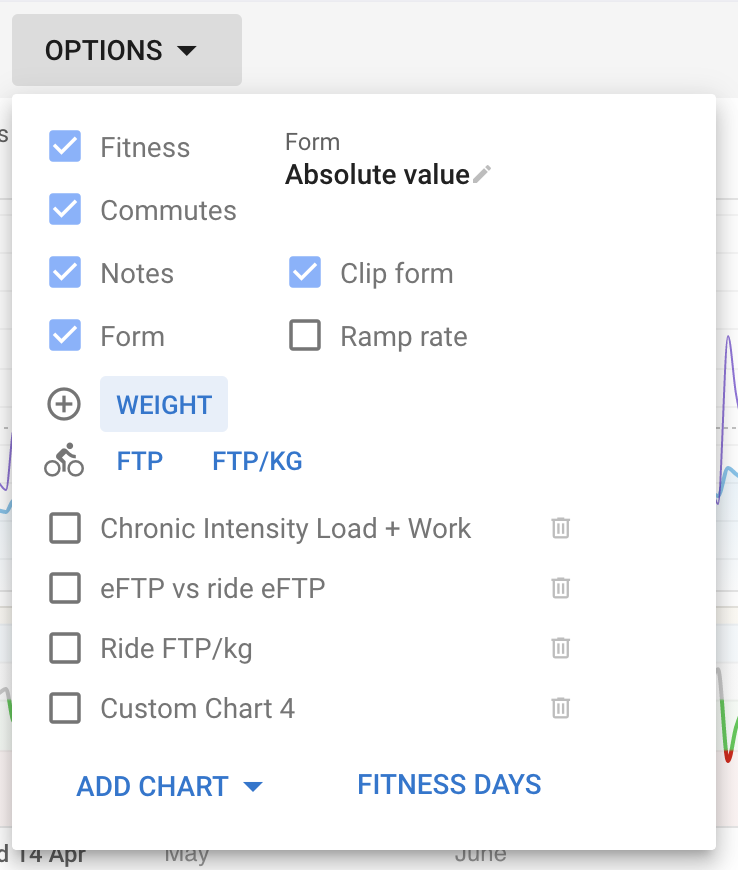Open the ADD CHART dropdown
Screen dimensions: 738x870
coord(169,786)
